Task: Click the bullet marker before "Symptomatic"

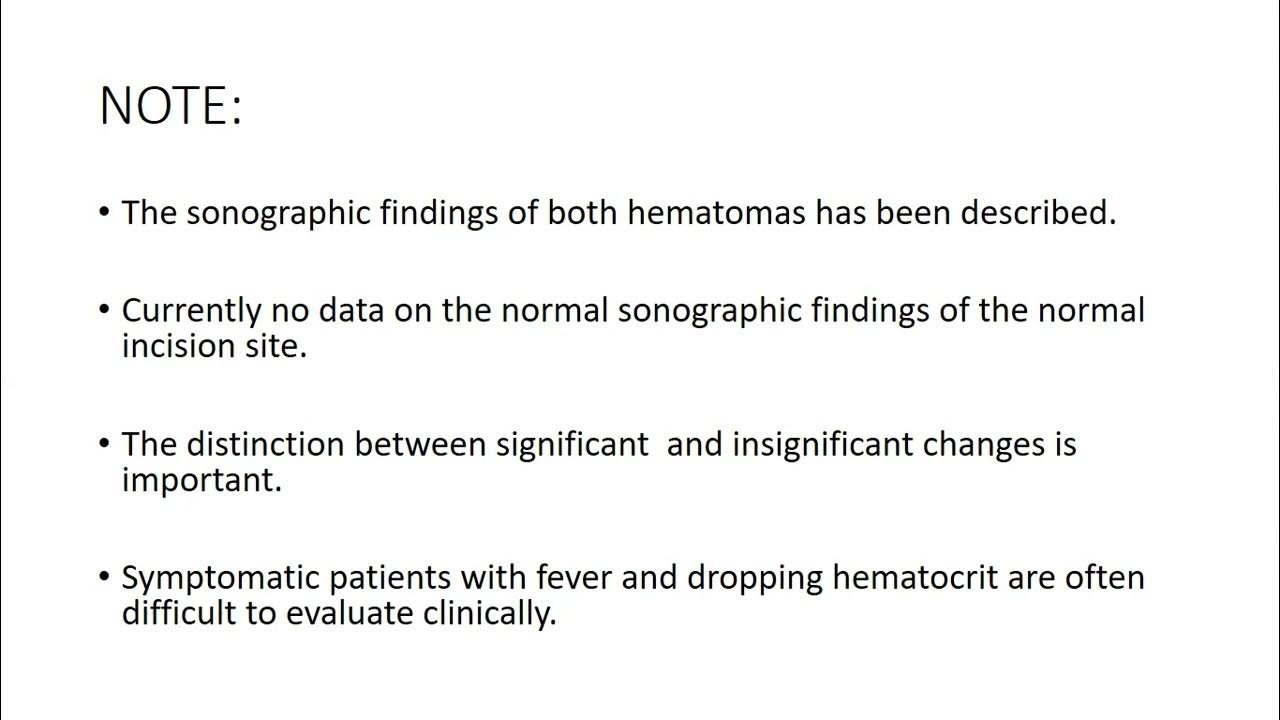Action: (106, 577)
